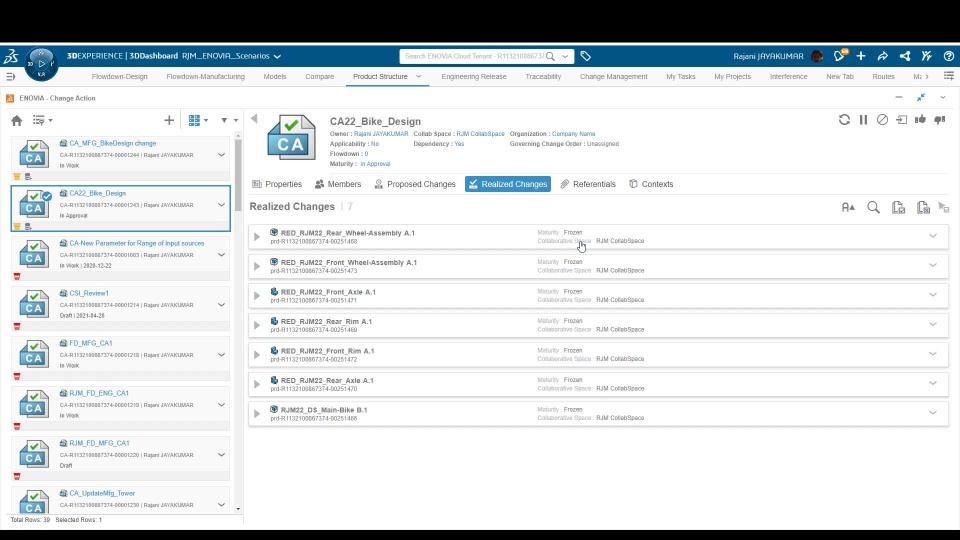This screenshot has width=960, height=540.
Task: Open My Tasks dashboard tab
Action: click(681, 77)
